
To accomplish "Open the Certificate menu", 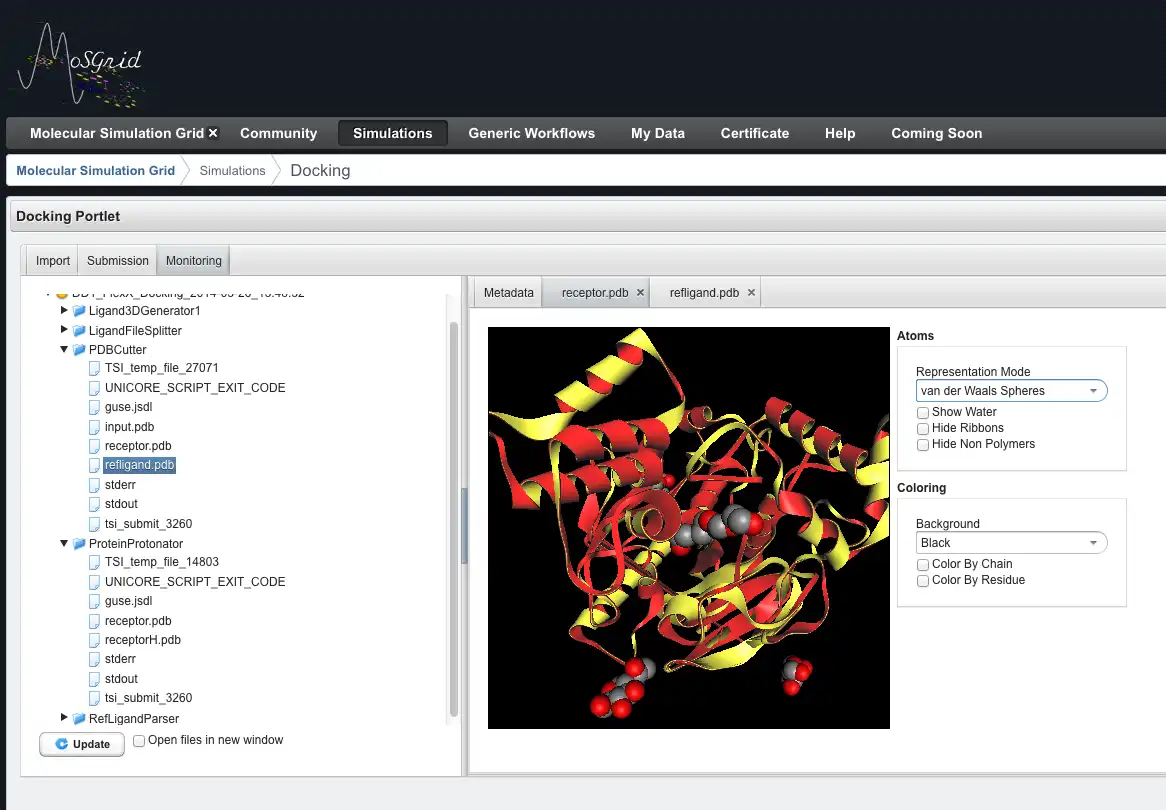I will [755, 133].
